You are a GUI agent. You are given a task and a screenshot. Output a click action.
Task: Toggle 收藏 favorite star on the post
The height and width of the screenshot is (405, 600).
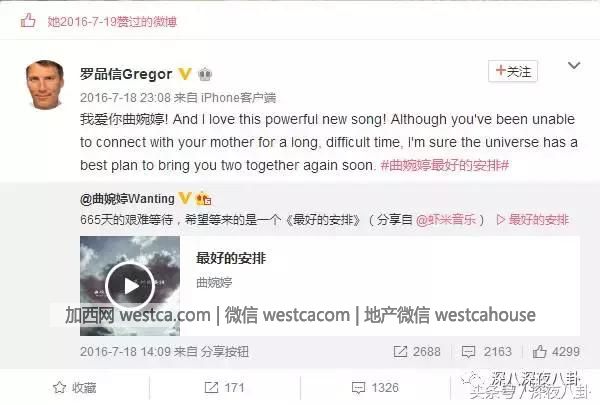coord(75,388)
